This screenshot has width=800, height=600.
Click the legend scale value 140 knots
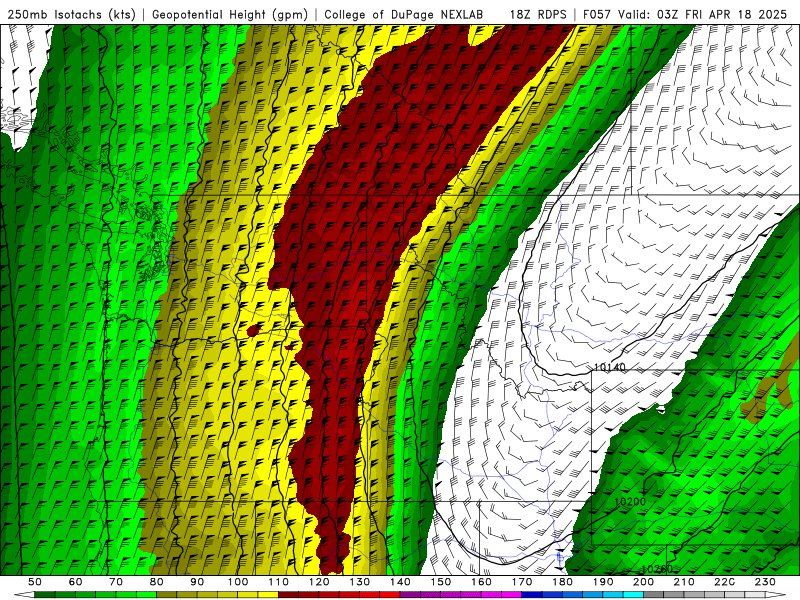click(x=400, y=582)
